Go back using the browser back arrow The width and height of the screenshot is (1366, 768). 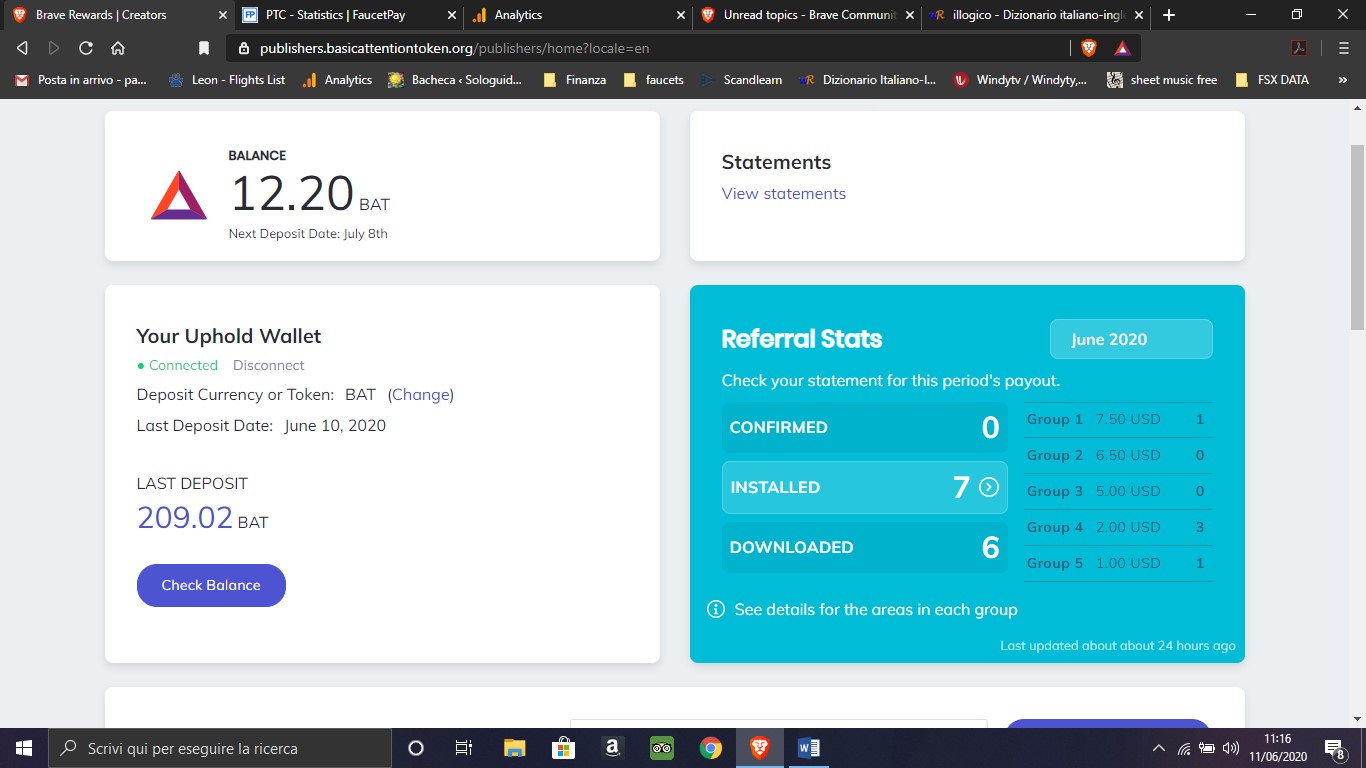pyautogui.click(x=23, y=48)
